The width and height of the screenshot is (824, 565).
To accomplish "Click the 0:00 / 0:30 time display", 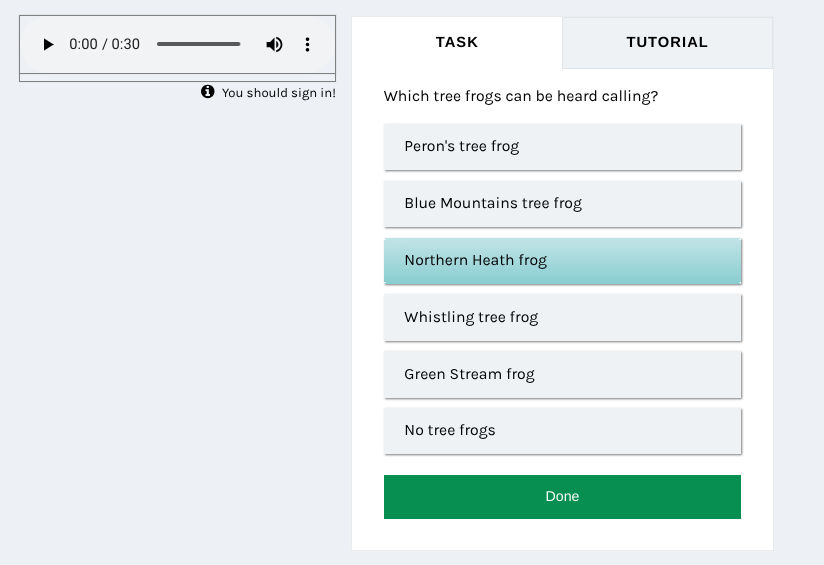I will tap(104, 45).
